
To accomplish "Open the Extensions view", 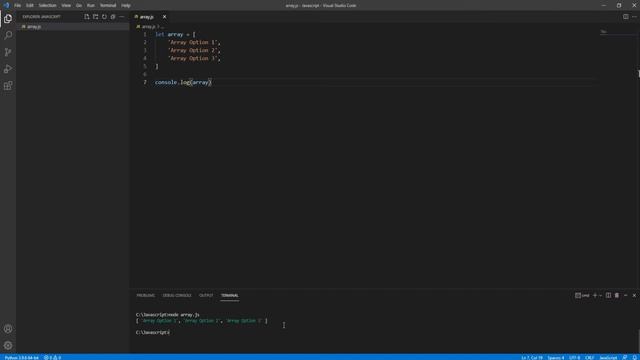I will click(8, 86).
